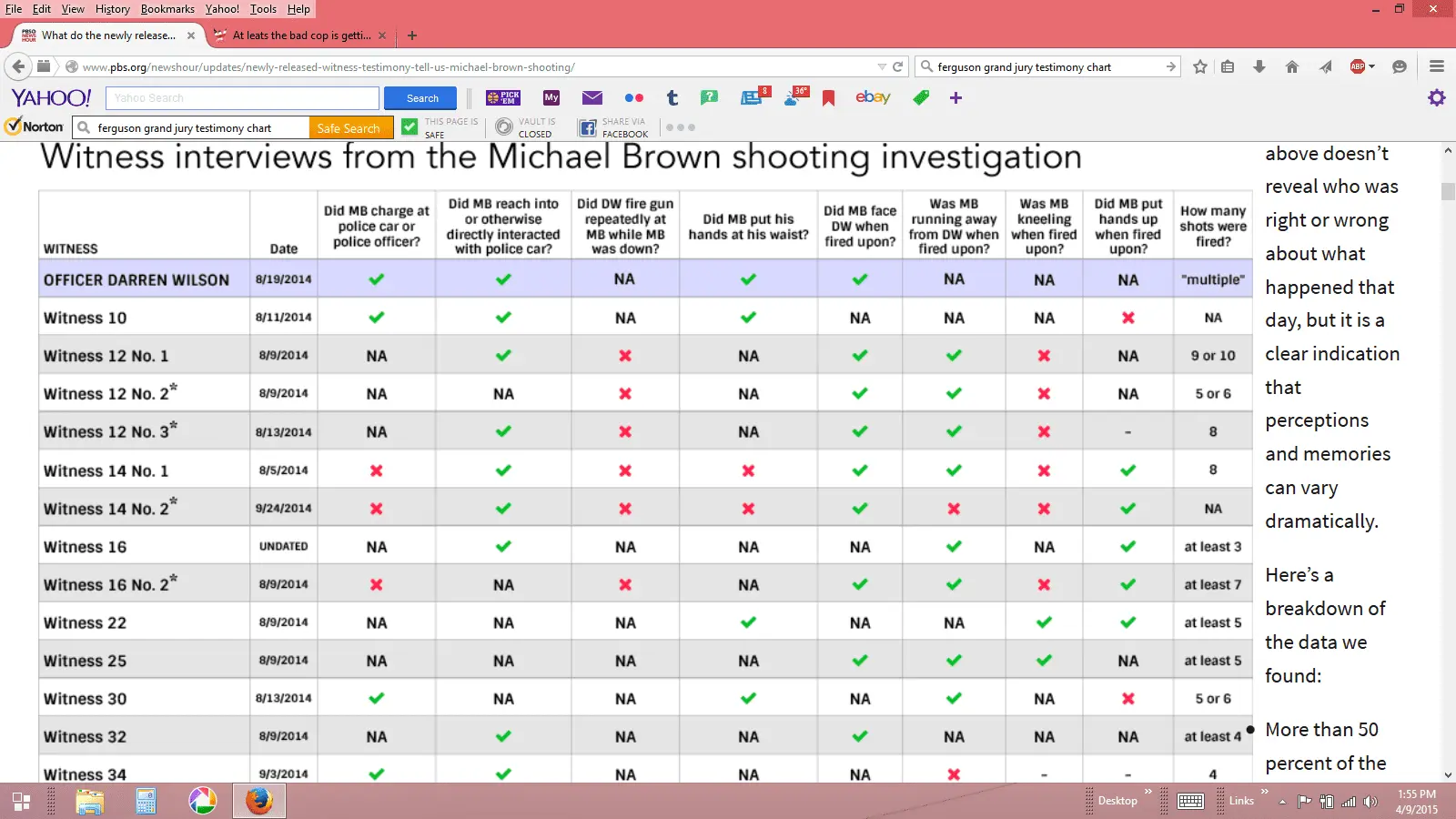This screenshot has height=819, width=1456.
Task: Open eBay from the Yahoo toolbar
Action: [873, 97]
